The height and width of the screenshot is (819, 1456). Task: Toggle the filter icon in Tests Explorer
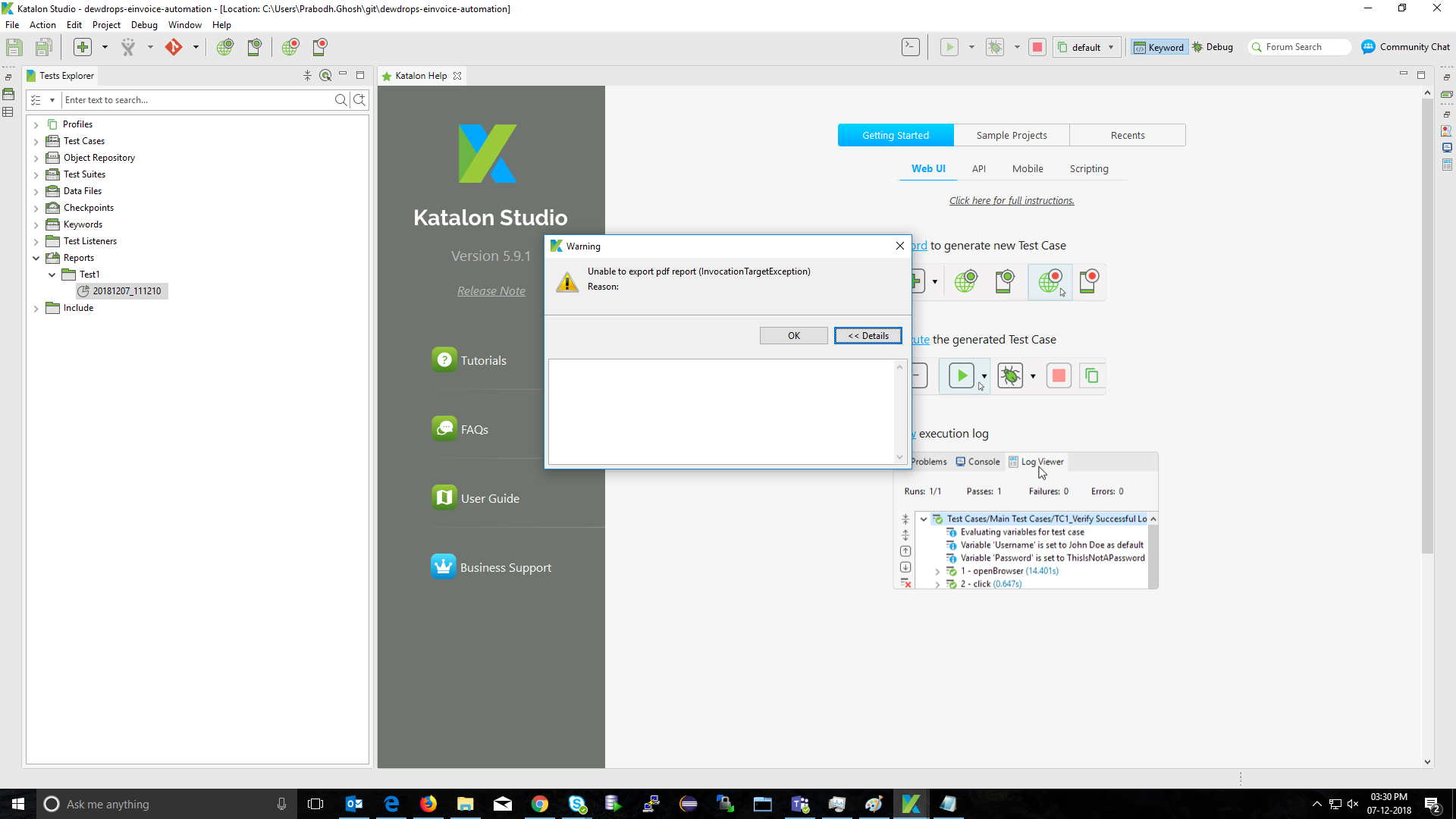[37, 99]
